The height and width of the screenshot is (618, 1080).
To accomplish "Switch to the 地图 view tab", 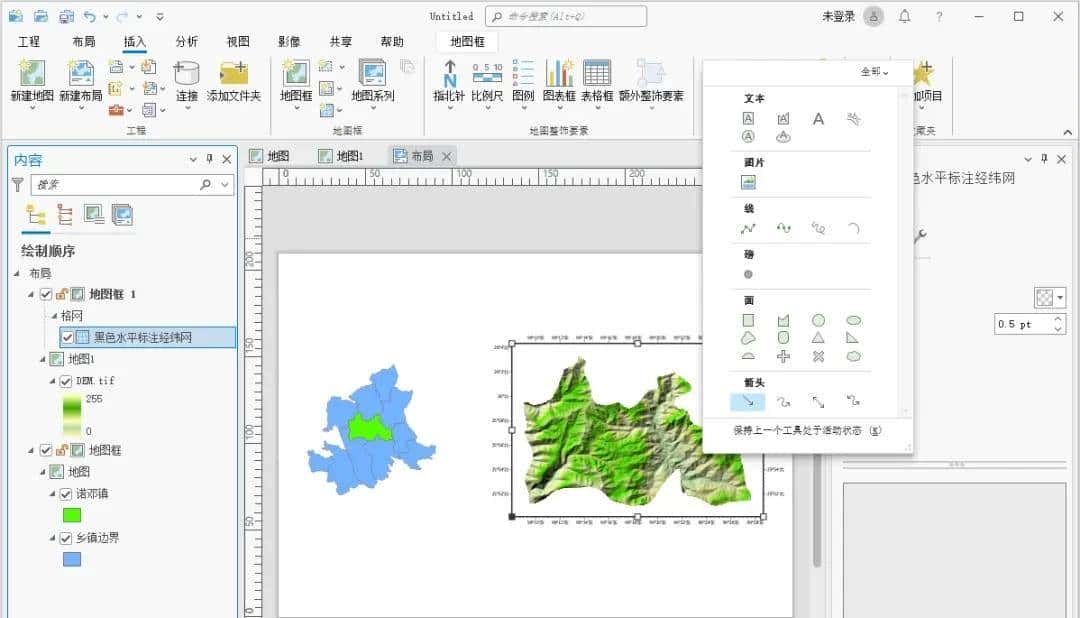I will pos(272,156).
